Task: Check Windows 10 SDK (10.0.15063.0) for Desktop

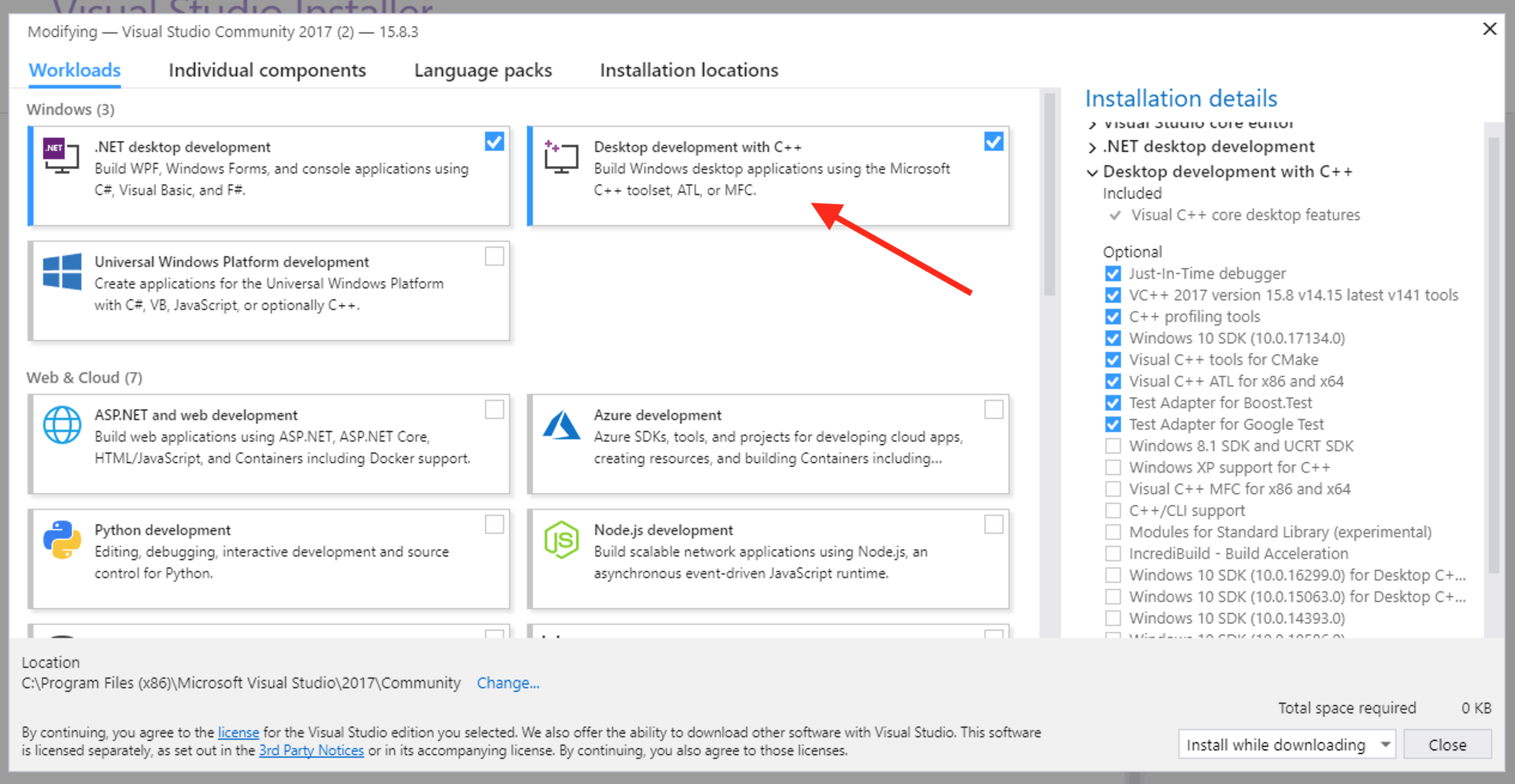Action: (1113, 597)
